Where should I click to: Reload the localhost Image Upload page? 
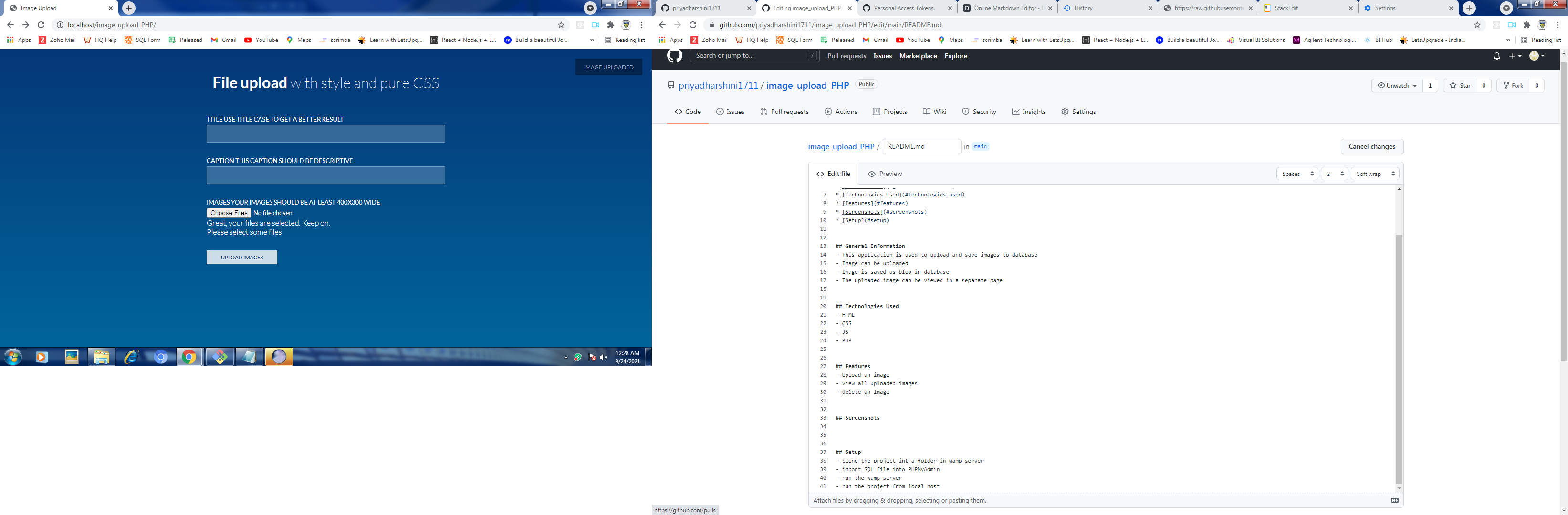(41, 25)
